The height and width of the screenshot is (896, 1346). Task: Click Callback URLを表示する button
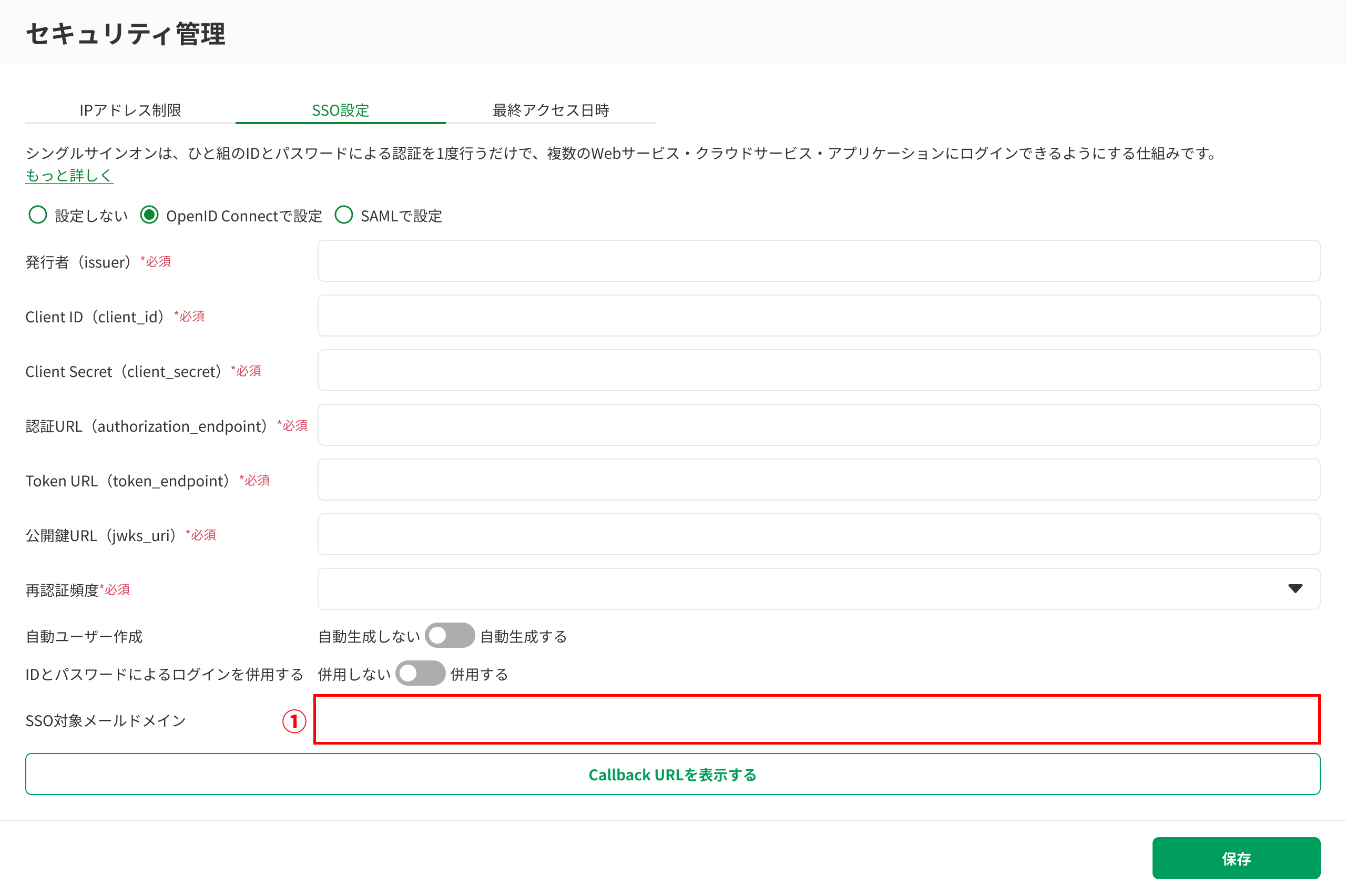(x=672, y=775)
